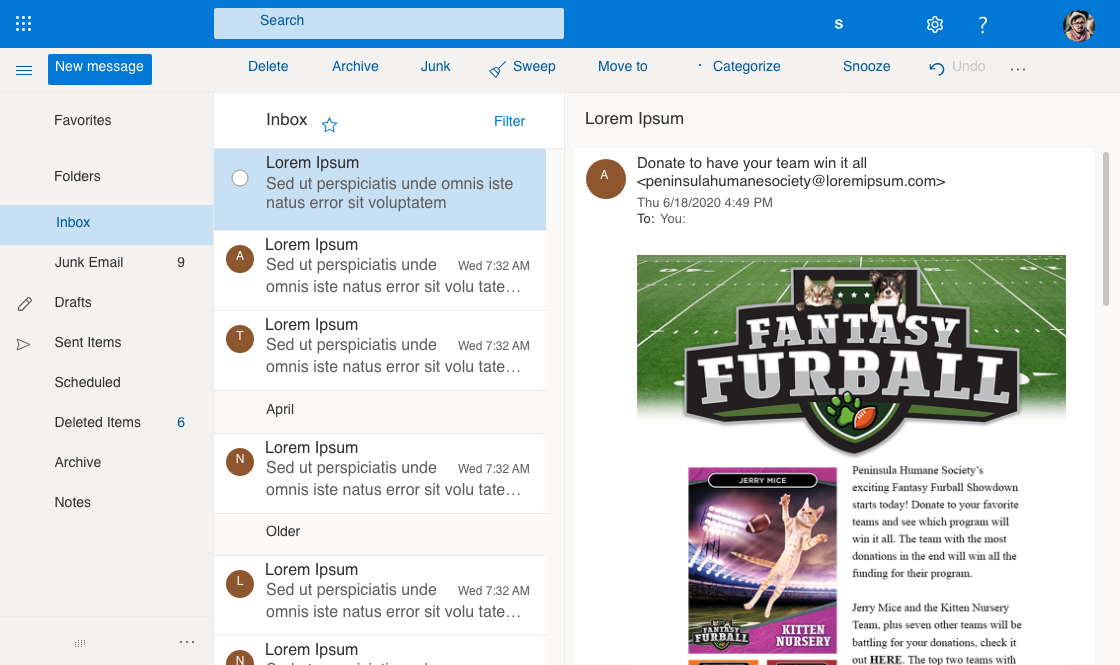The image size is (1120, 665).
Task: Click avatar N under April group
Action: (x=240, y=461)
